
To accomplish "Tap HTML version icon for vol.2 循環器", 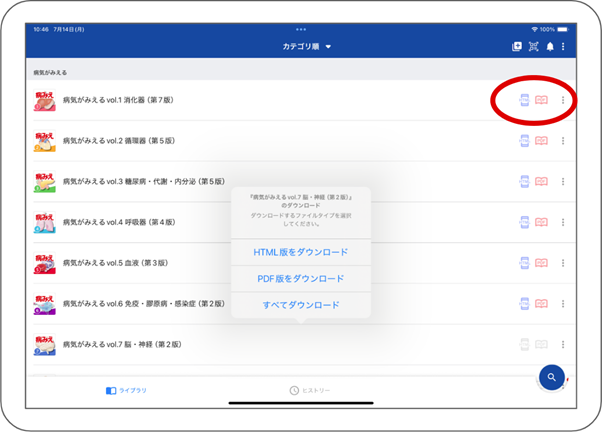I will click(x=524, y=141).
